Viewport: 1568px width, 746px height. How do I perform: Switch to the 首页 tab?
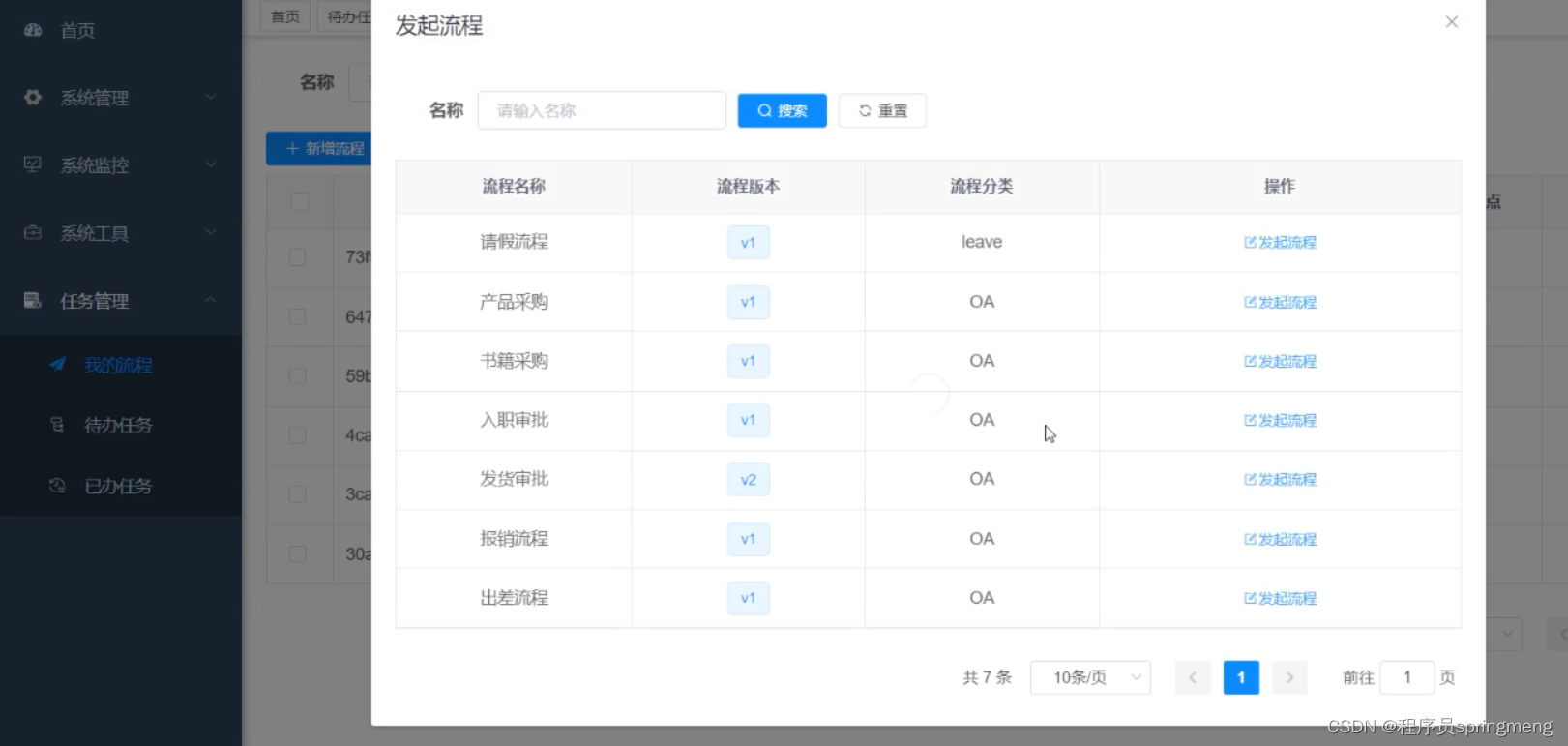point(284,16)
